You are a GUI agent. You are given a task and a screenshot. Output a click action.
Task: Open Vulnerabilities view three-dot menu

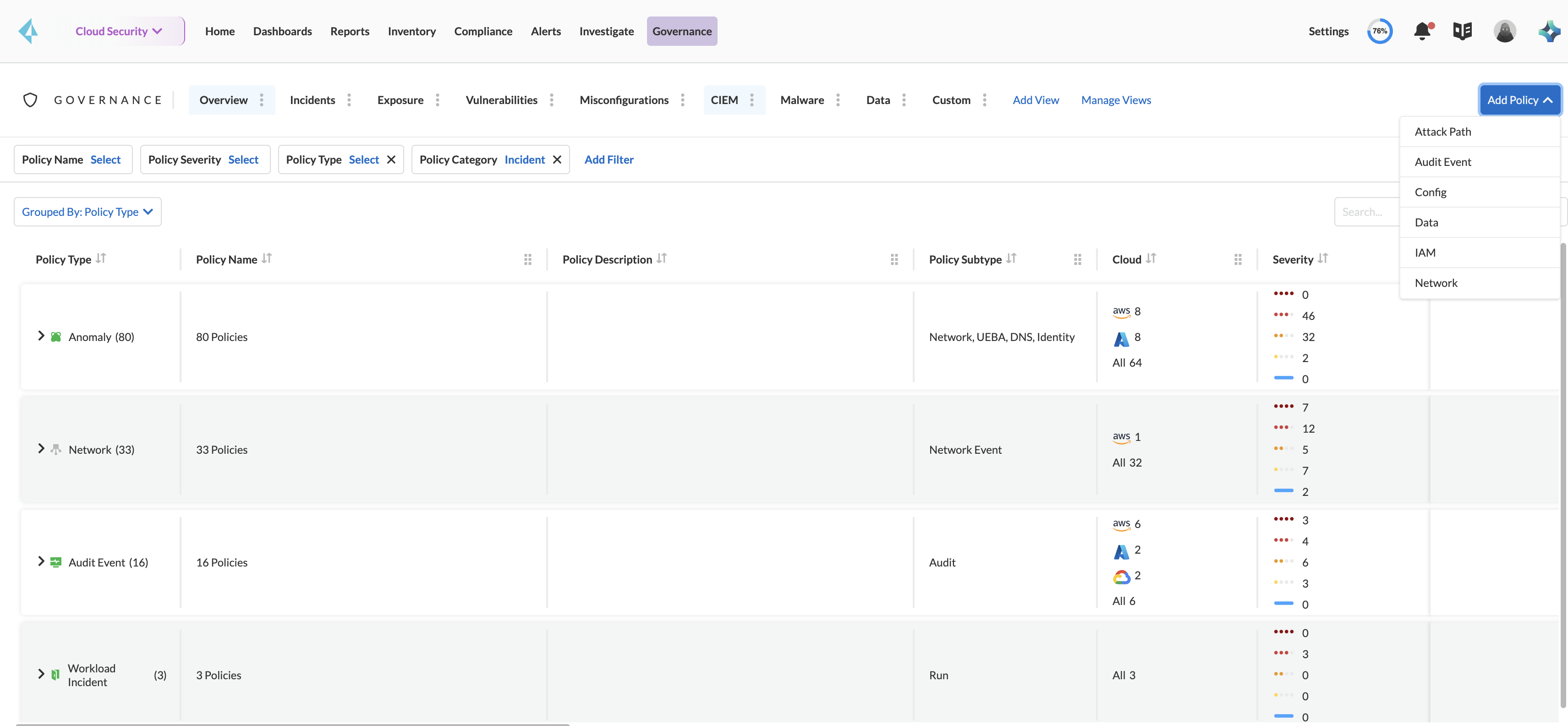click(552, 100)
